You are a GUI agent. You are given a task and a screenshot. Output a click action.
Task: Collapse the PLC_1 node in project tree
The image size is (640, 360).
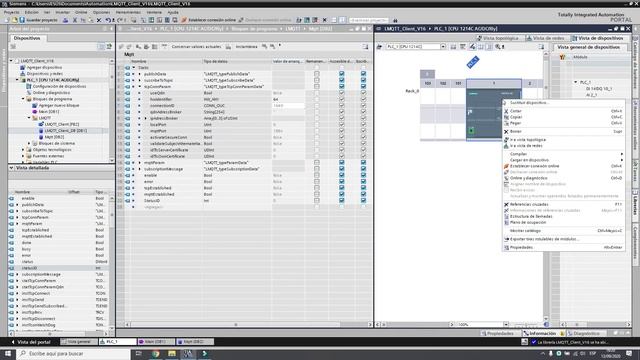coord(17,80)
